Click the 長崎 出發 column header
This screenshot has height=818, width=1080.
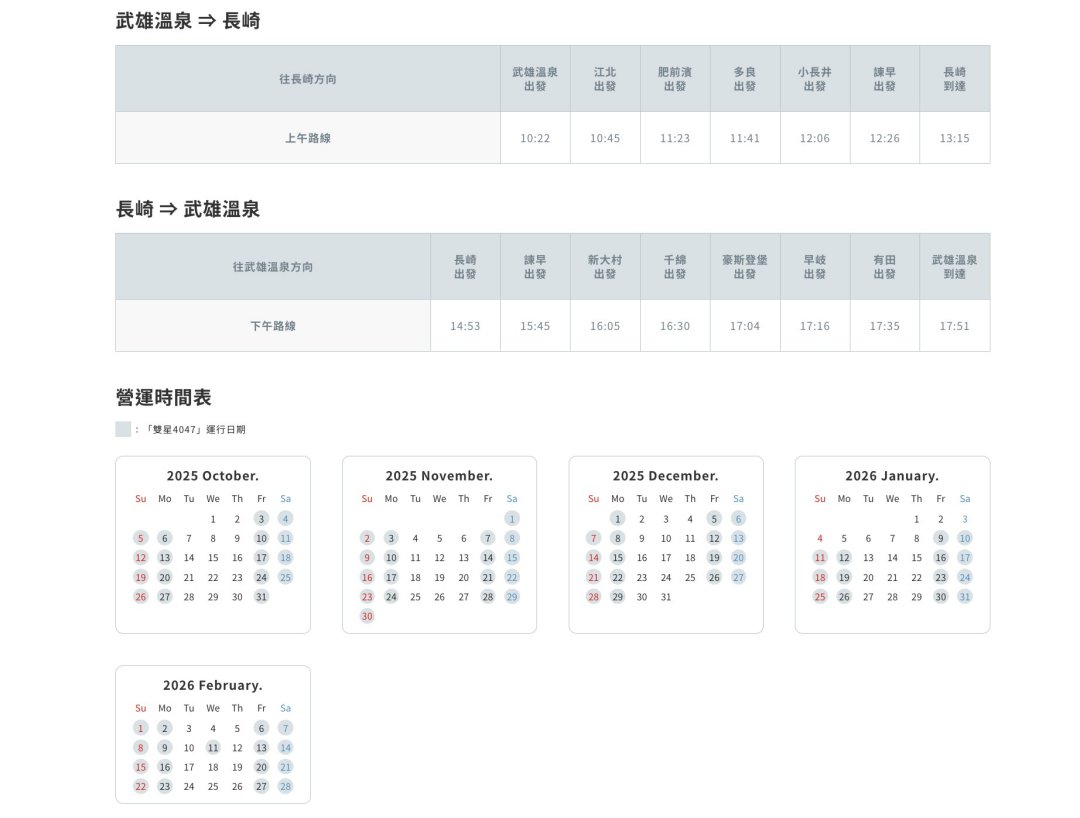[466, 266]
